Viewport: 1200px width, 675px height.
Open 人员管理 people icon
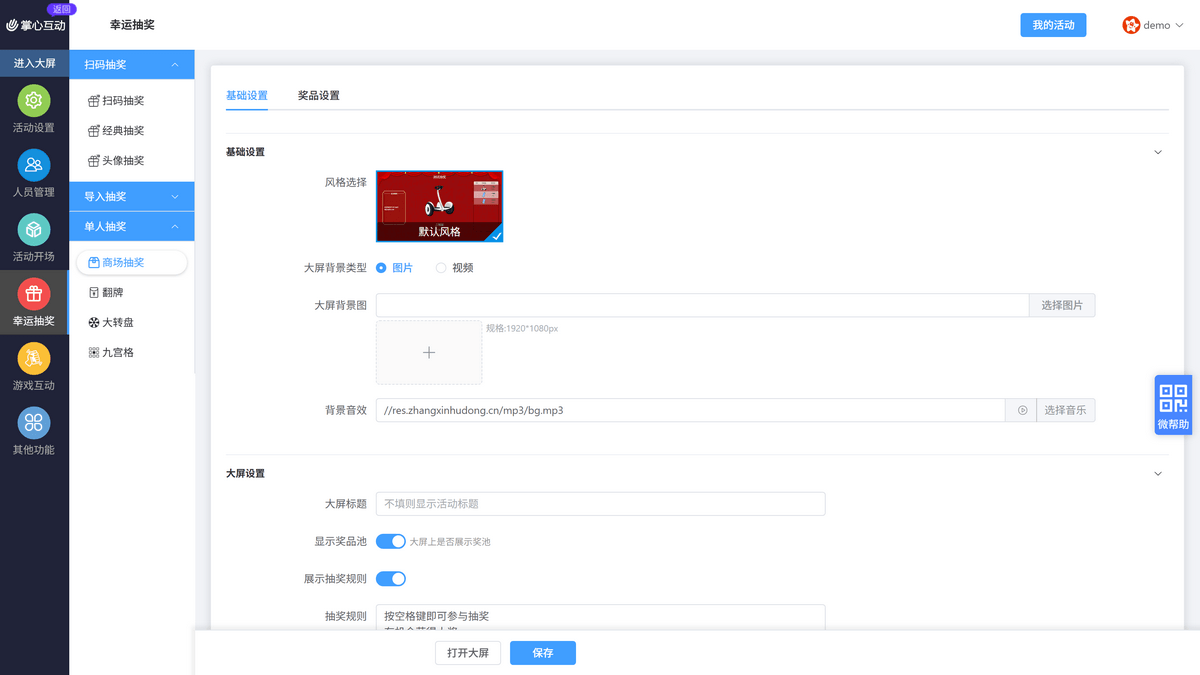coord(34,165)
